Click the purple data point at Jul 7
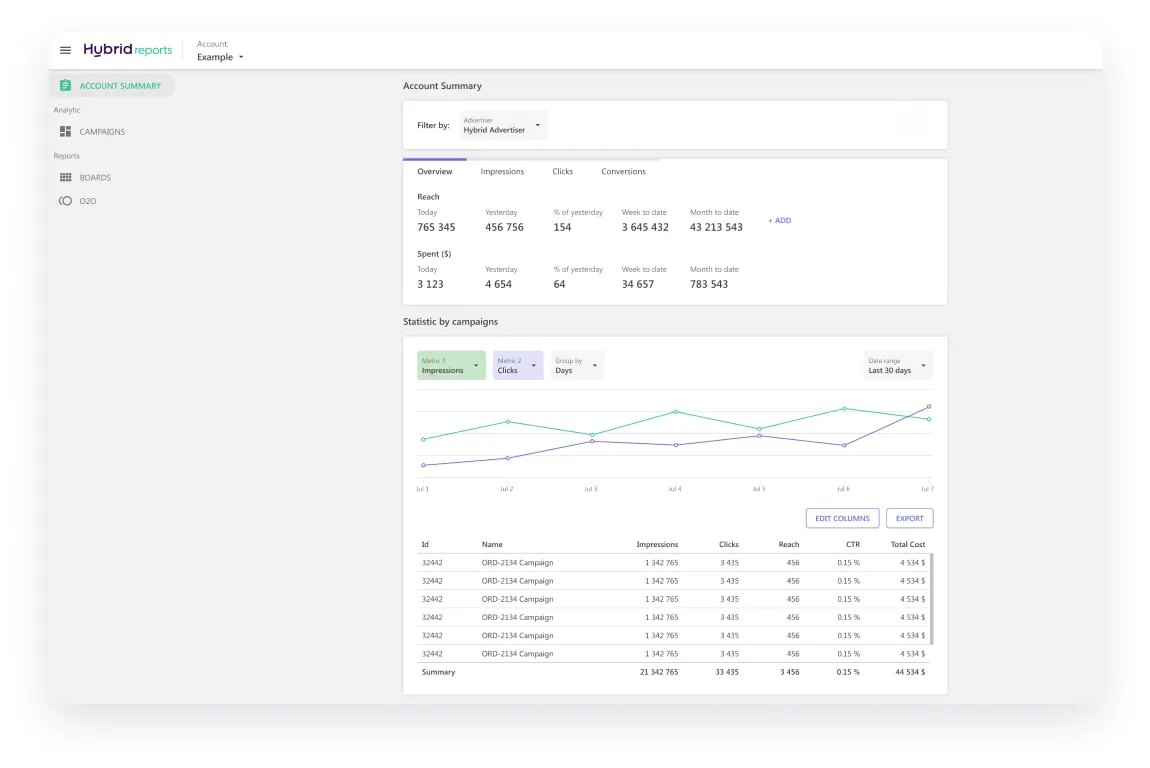1150x768 pixels. [x=929, y=406]
